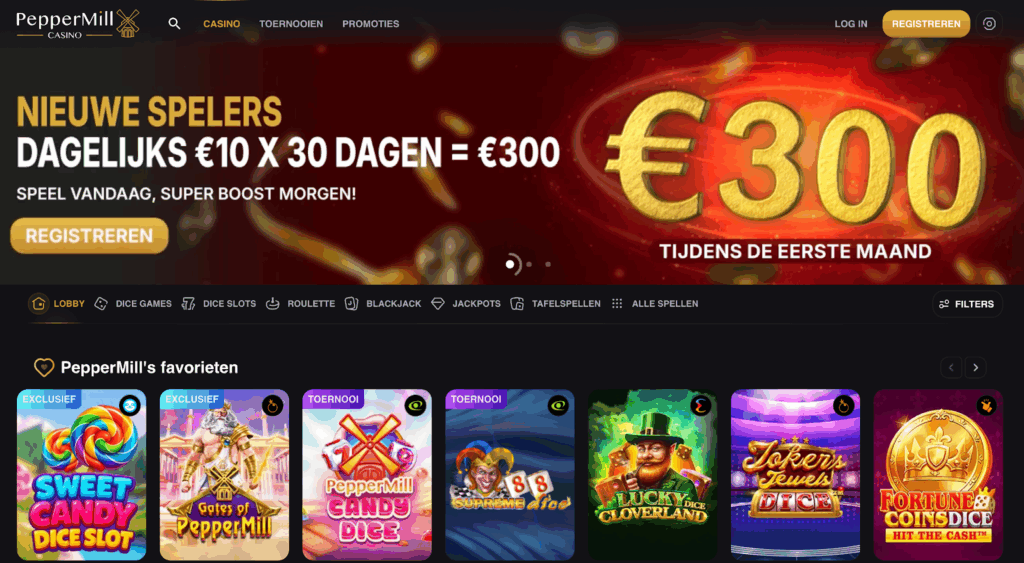Open the Blackjack category

coord(383,304)
